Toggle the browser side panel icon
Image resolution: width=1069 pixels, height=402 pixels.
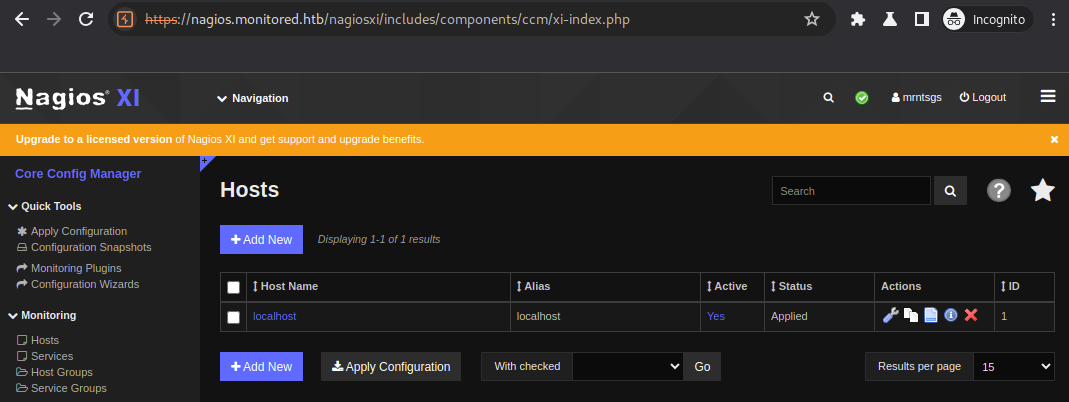(921, 19)
